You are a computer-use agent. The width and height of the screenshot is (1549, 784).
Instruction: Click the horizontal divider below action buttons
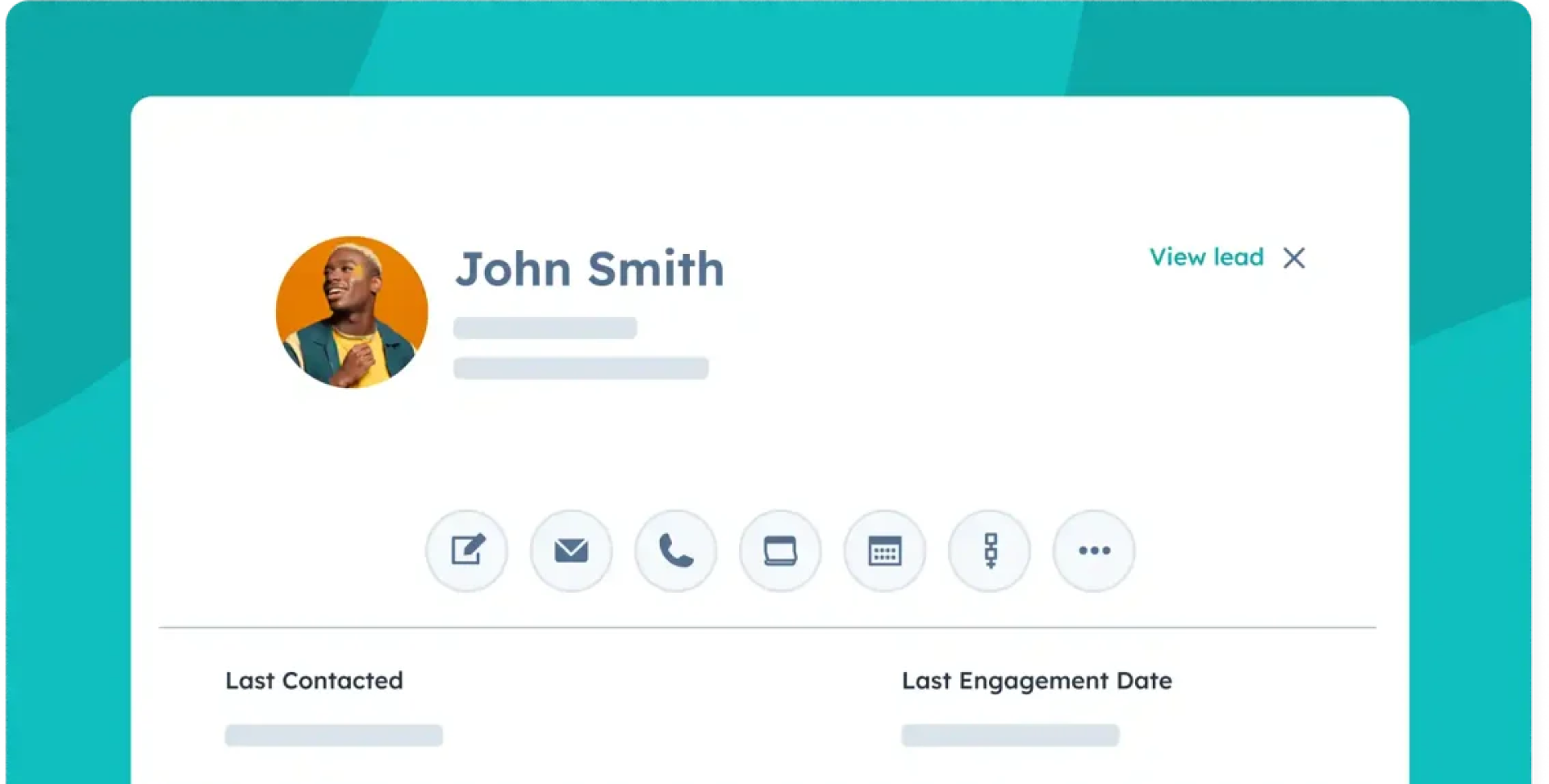[767, 627]
